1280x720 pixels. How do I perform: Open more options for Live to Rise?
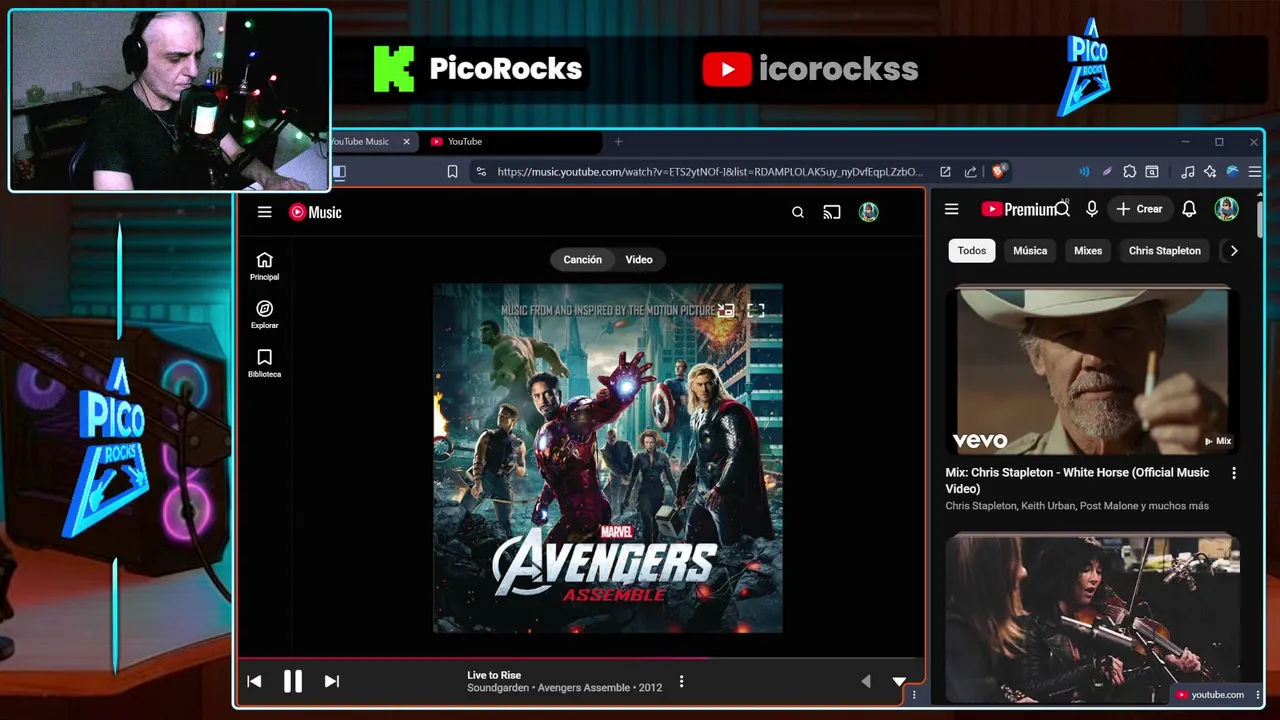pyautogui.click(x=681, y=681)
